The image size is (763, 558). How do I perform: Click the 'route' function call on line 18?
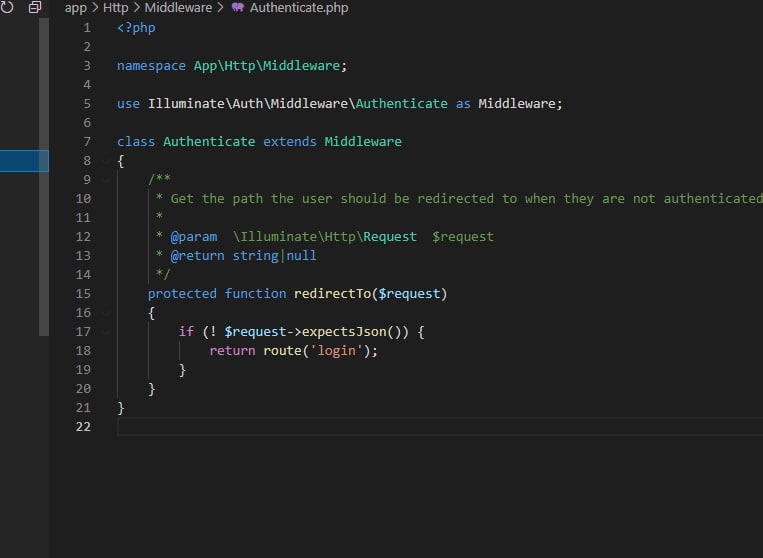[x=282, y=351]
